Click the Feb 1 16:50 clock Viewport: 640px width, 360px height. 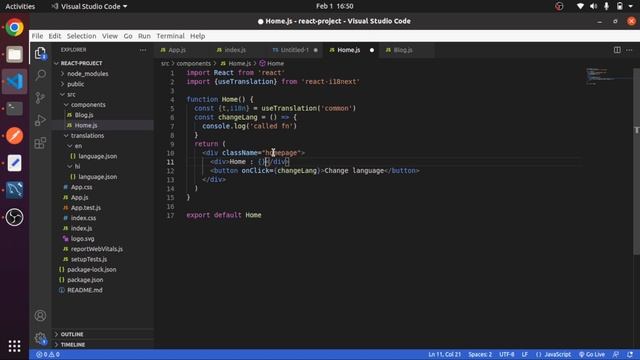(x=334, y=6)
